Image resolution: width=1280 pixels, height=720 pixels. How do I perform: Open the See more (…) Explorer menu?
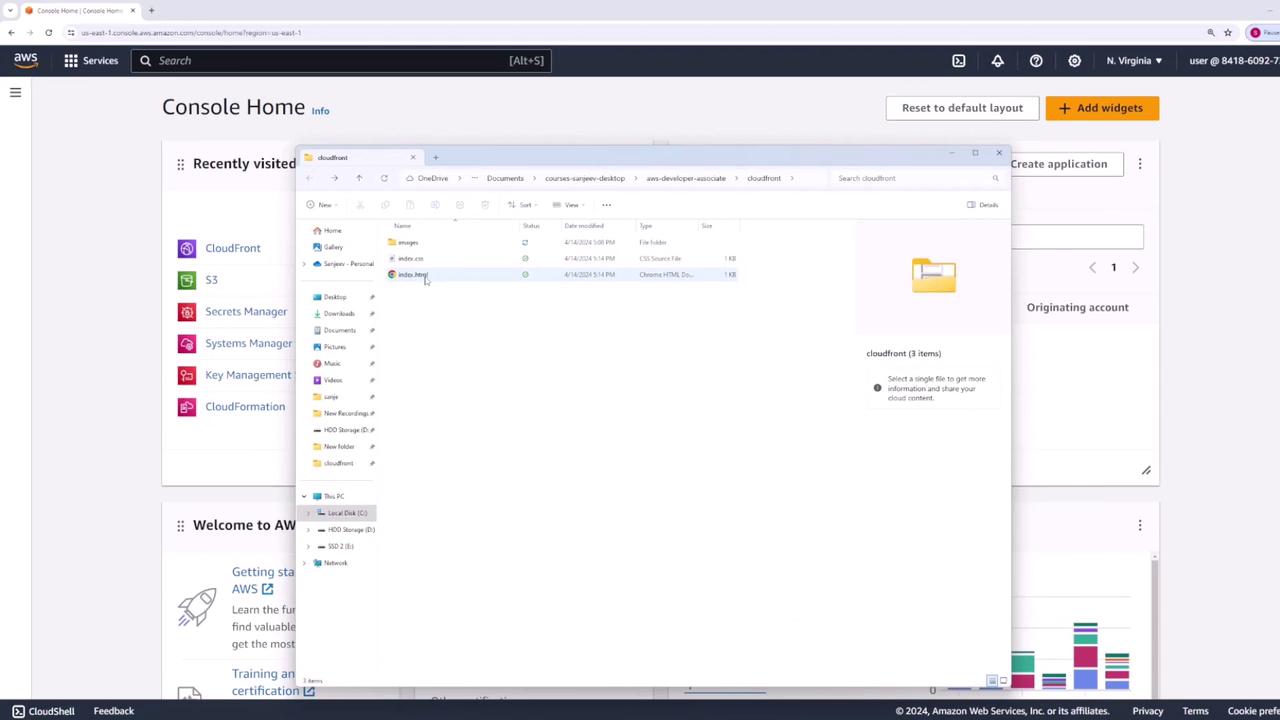point(606,205)
